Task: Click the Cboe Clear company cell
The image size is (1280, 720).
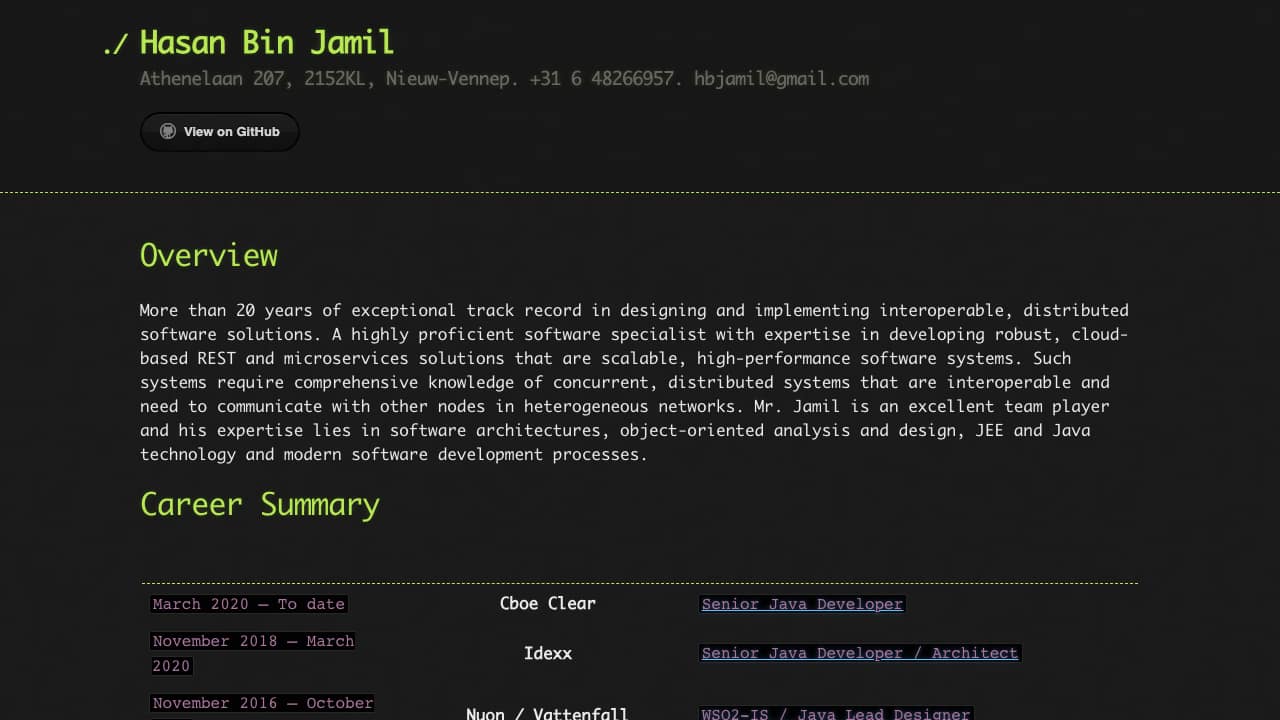Action: pyautogui.click(x=548, y=603)
